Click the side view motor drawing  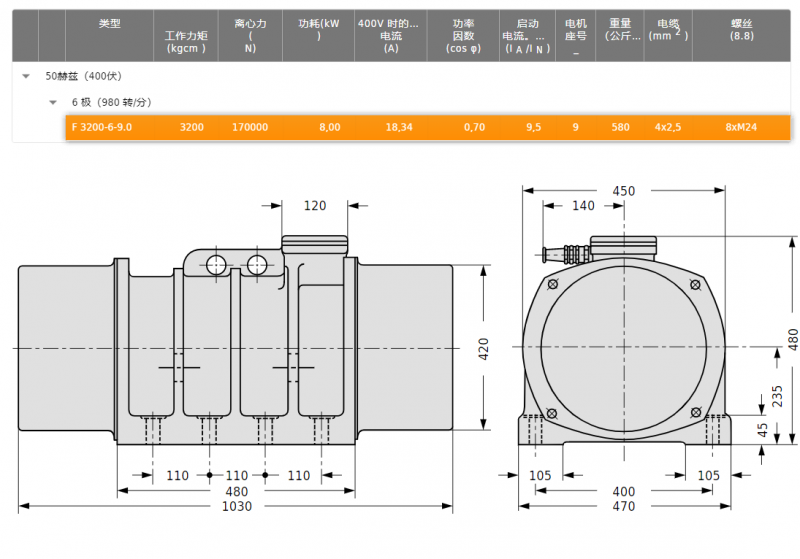point(235,340)
